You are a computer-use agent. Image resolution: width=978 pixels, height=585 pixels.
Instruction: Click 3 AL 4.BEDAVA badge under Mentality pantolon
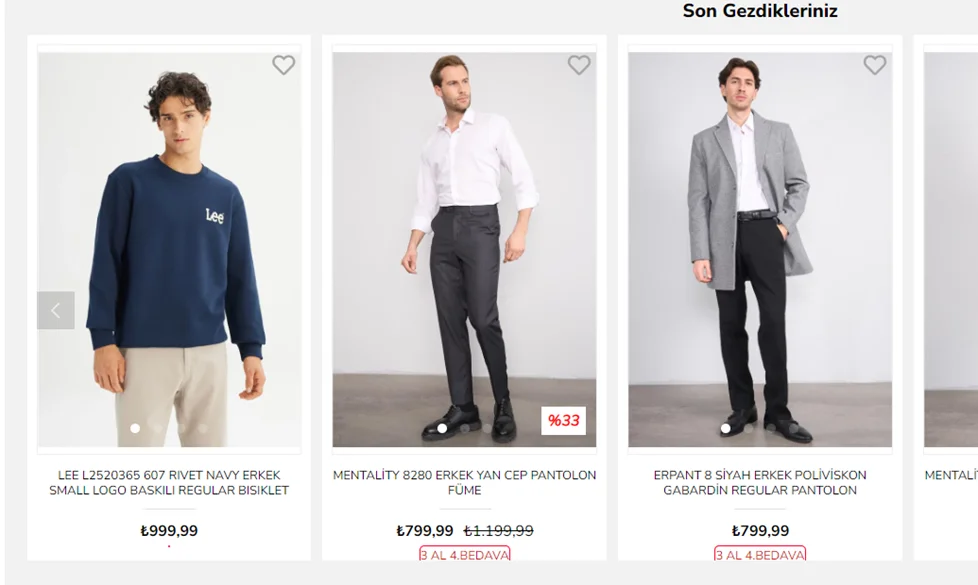464,554
